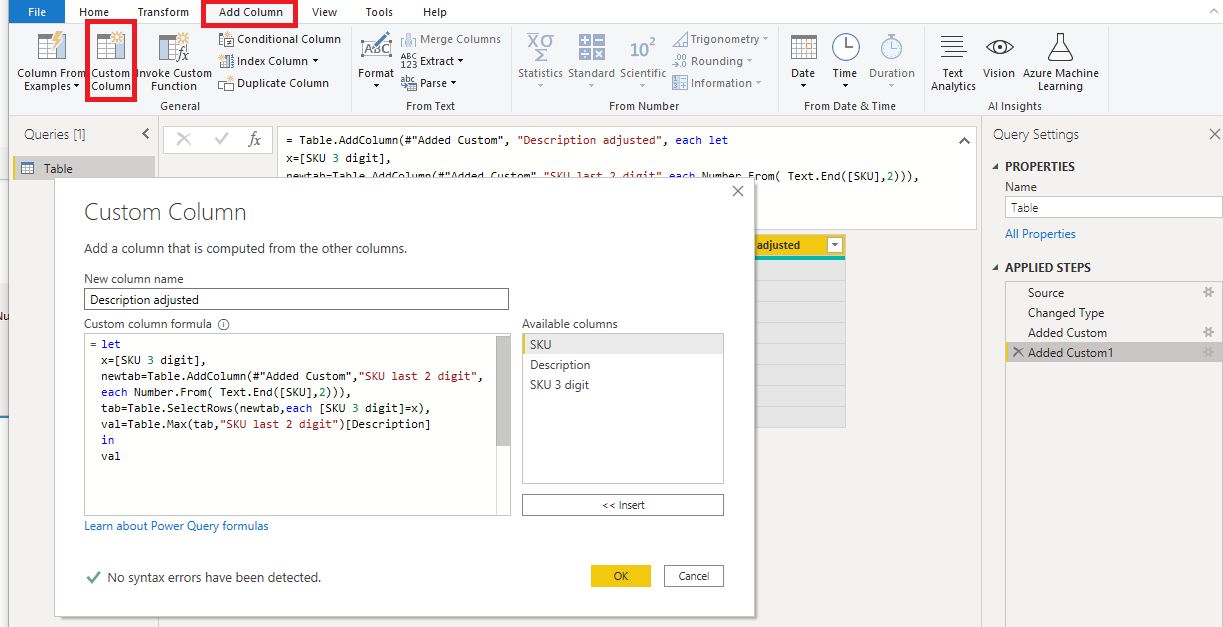Collapse the PROPERTIES section

click(997, 167)
